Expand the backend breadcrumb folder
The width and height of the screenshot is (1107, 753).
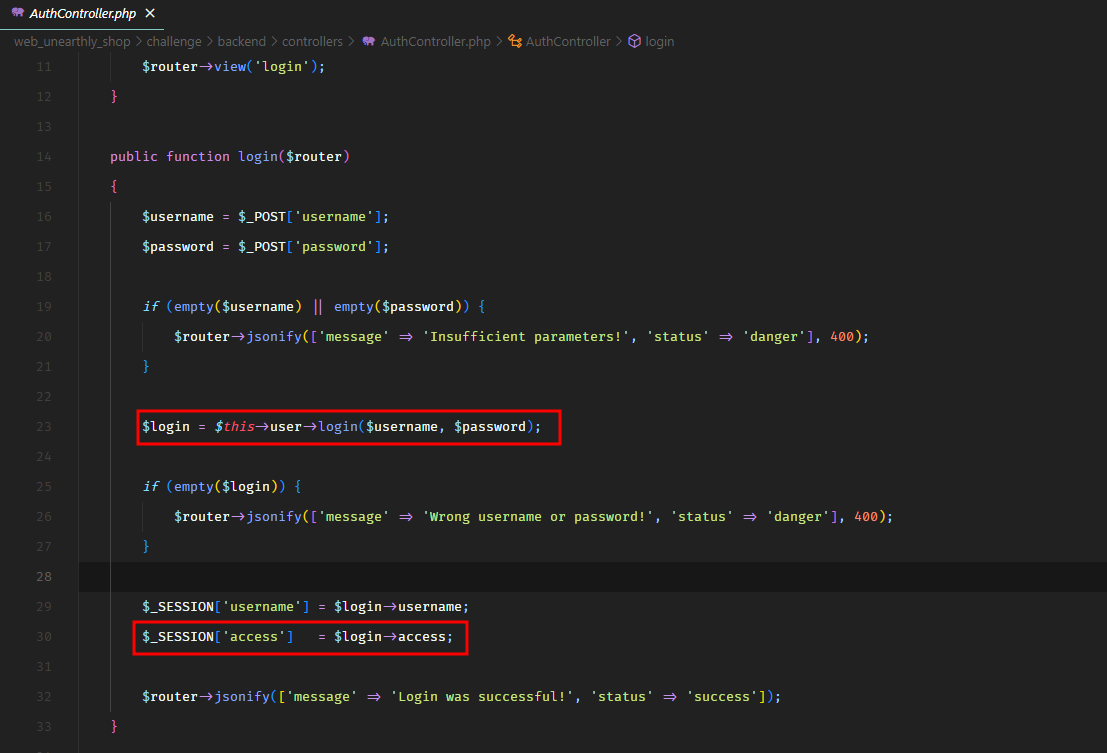tap(242, 41)
